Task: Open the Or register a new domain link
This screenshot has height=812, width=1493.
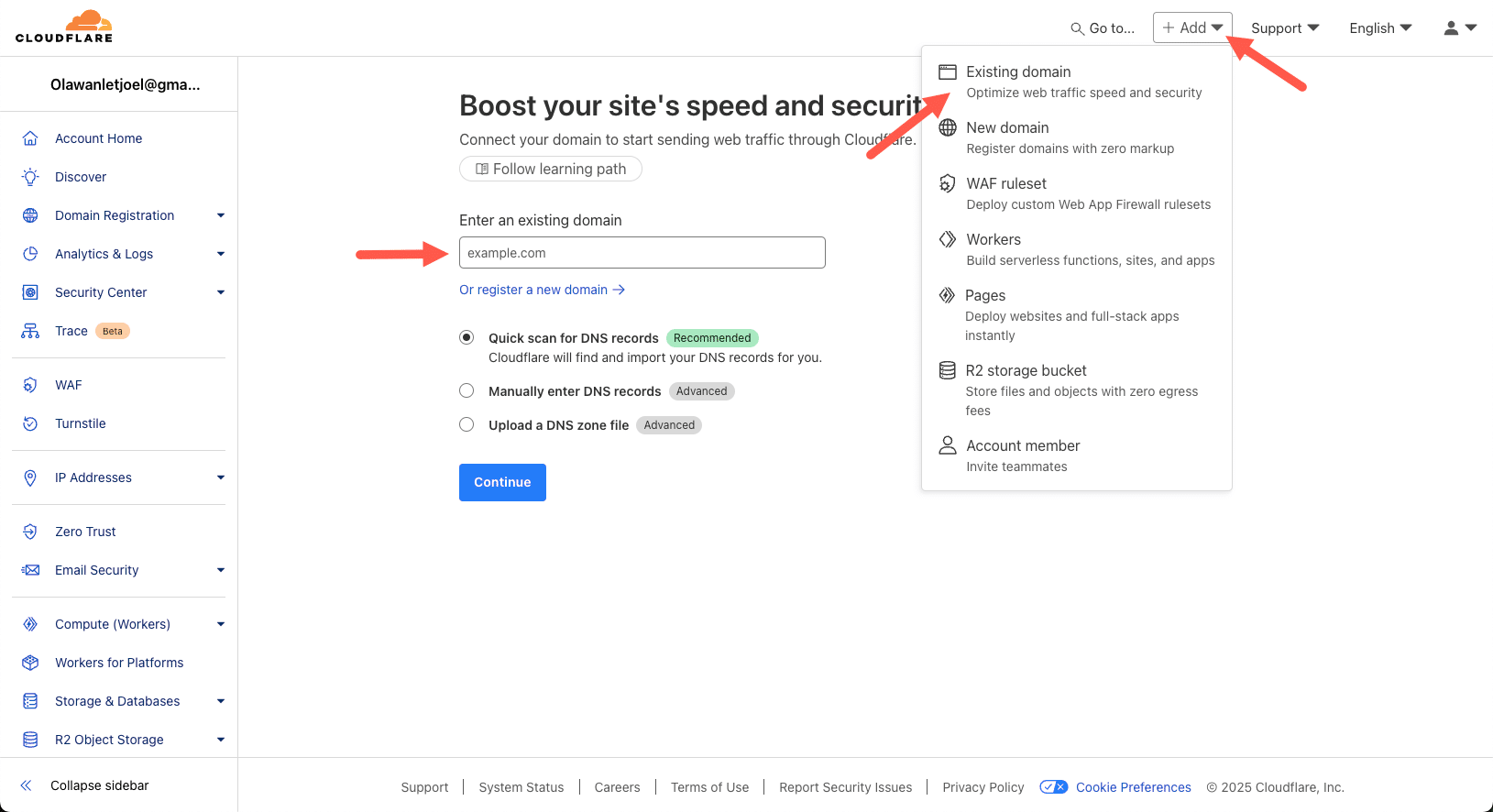Action: (x=542, y=290)
